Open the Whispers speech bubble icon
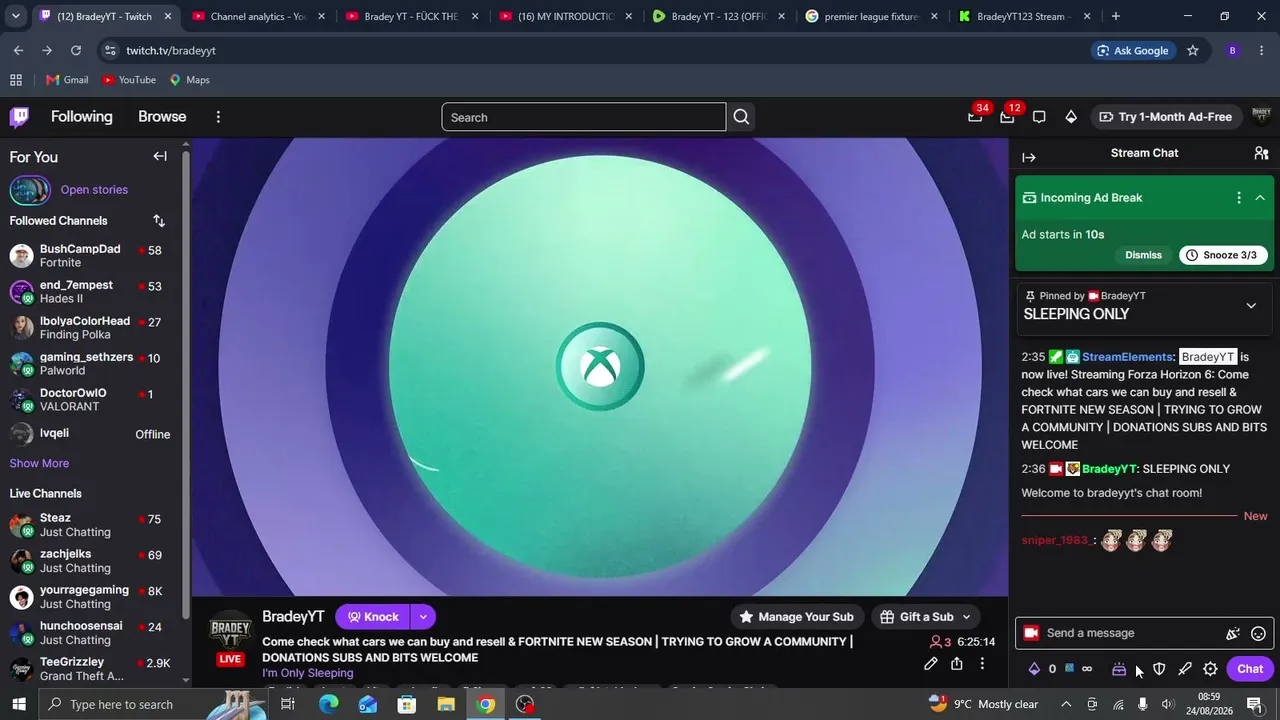 coord(1039,117)
